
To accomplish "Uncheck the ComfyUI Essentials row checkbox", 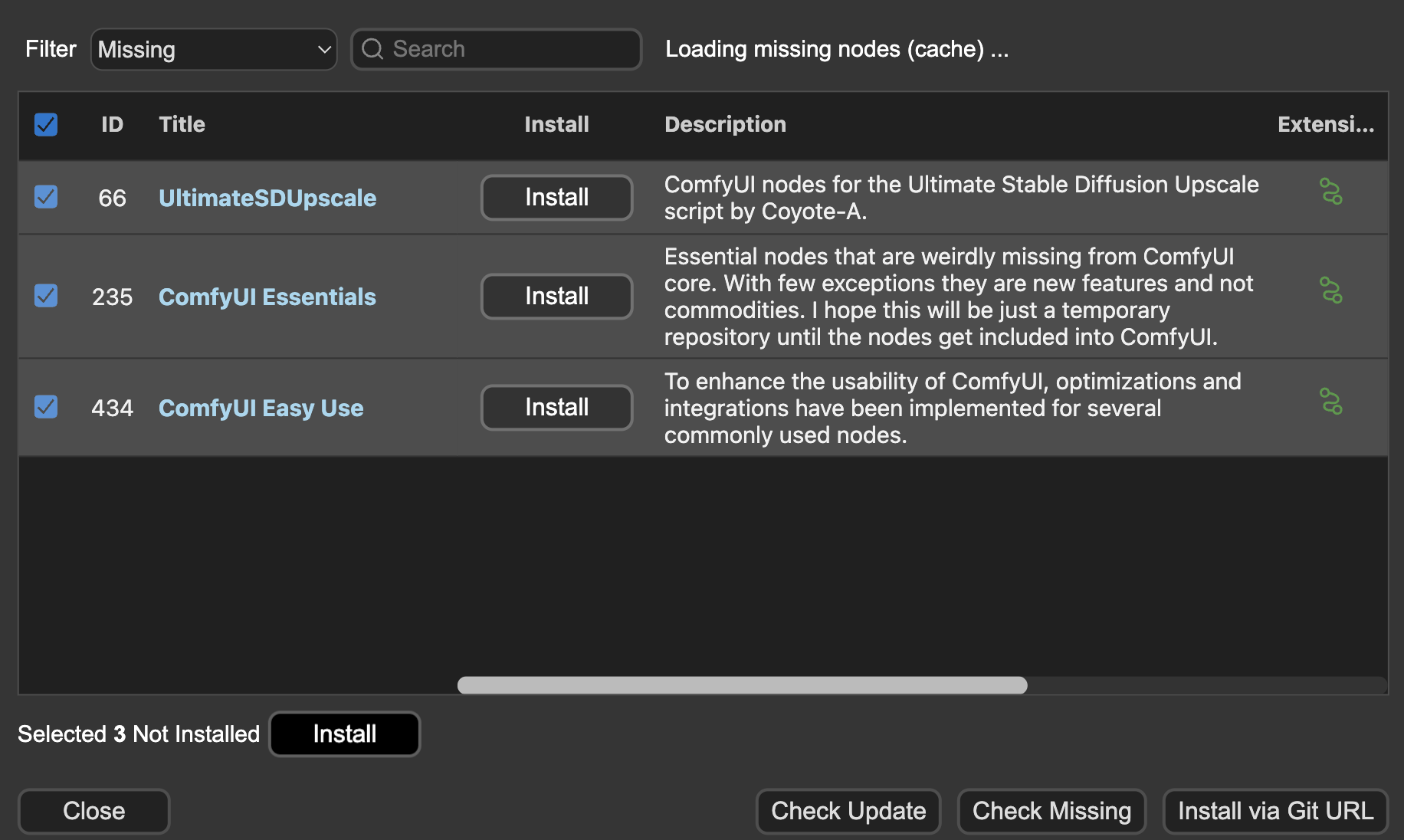I will coord(46,296).
